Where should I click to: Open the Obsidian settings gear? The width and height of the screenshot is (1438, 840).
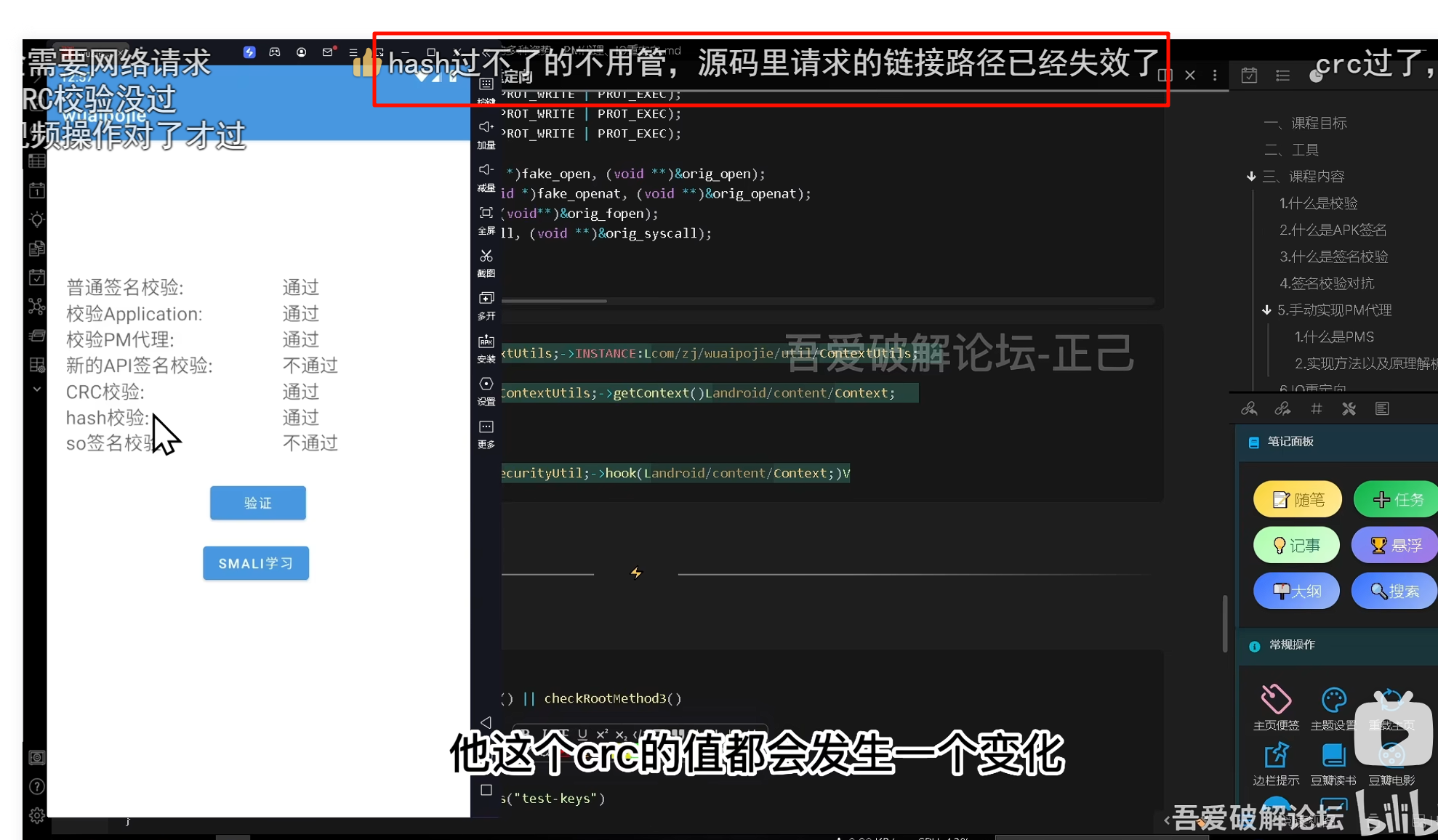coord(36,816)
